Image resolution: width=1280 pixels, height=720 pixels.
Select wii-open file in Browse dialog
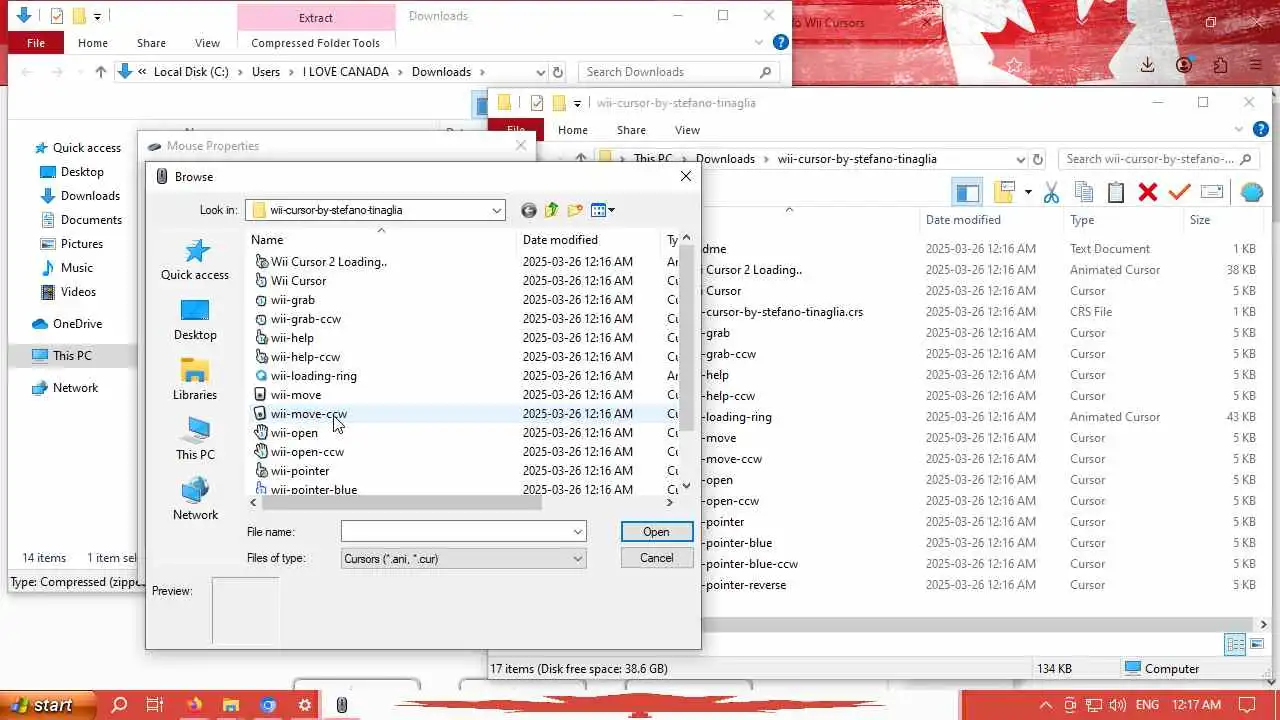[286, 433]
